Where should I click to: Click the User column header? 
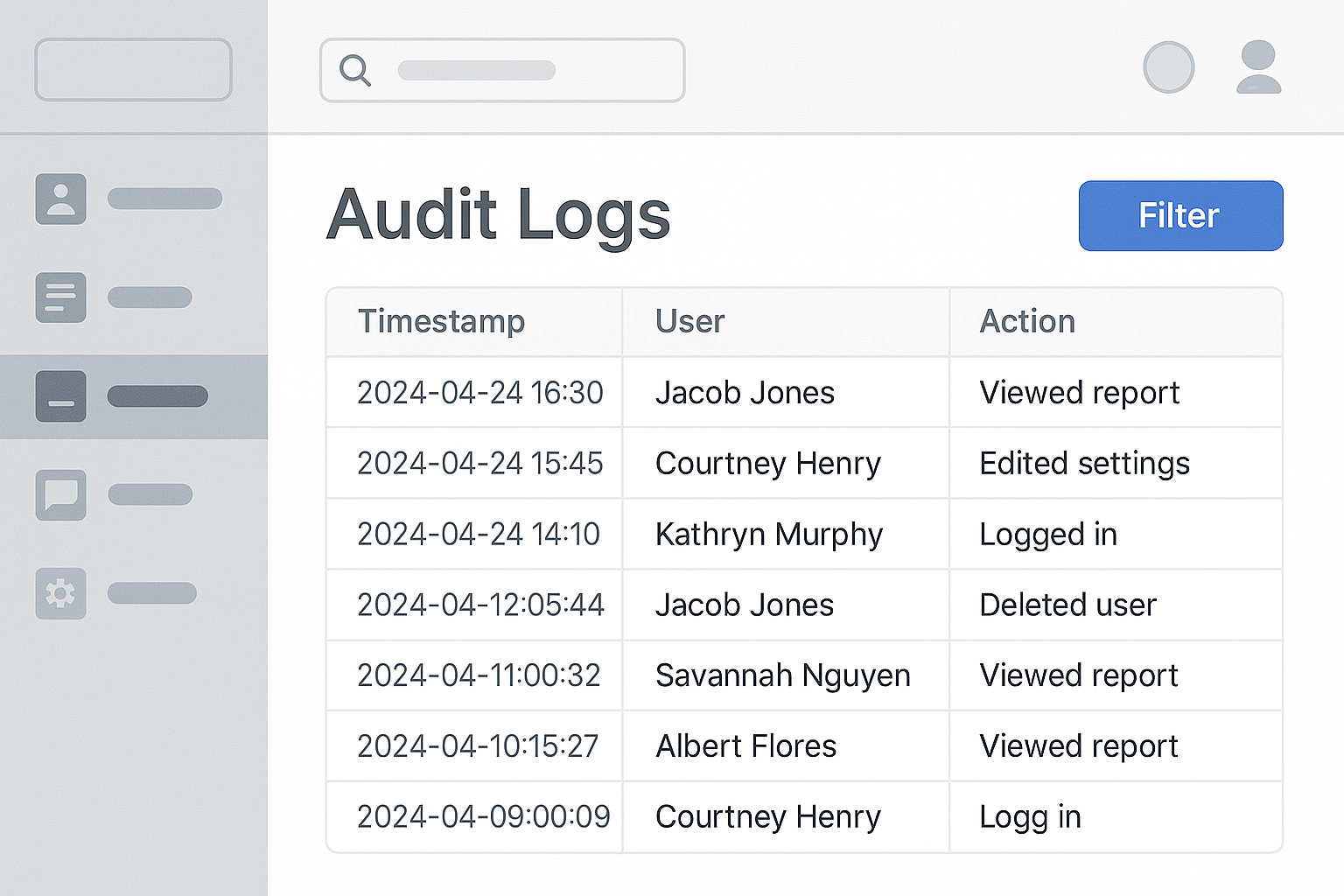(689, 322)
